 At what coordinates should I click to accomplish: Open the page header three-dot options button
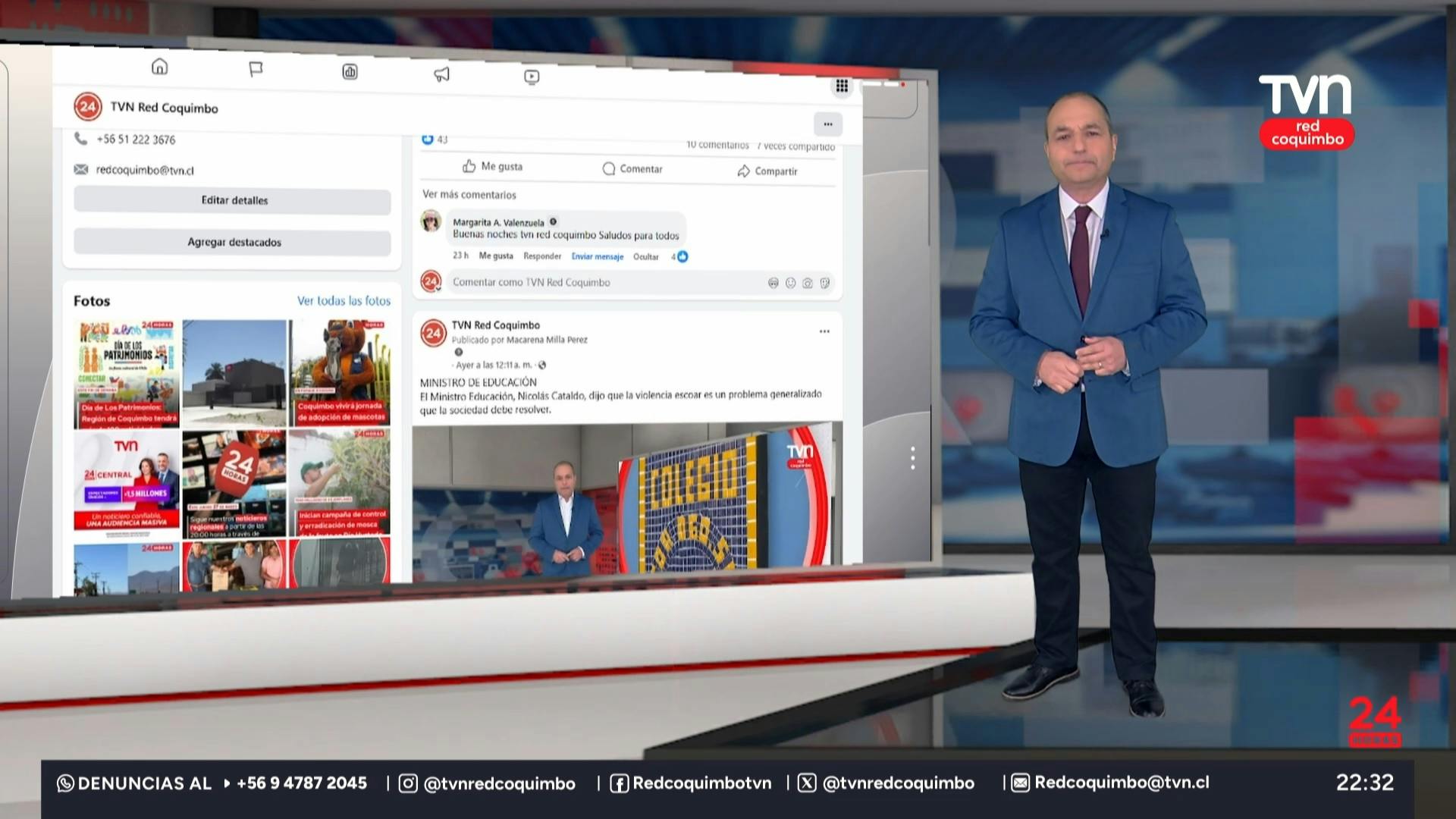(828, 124)
